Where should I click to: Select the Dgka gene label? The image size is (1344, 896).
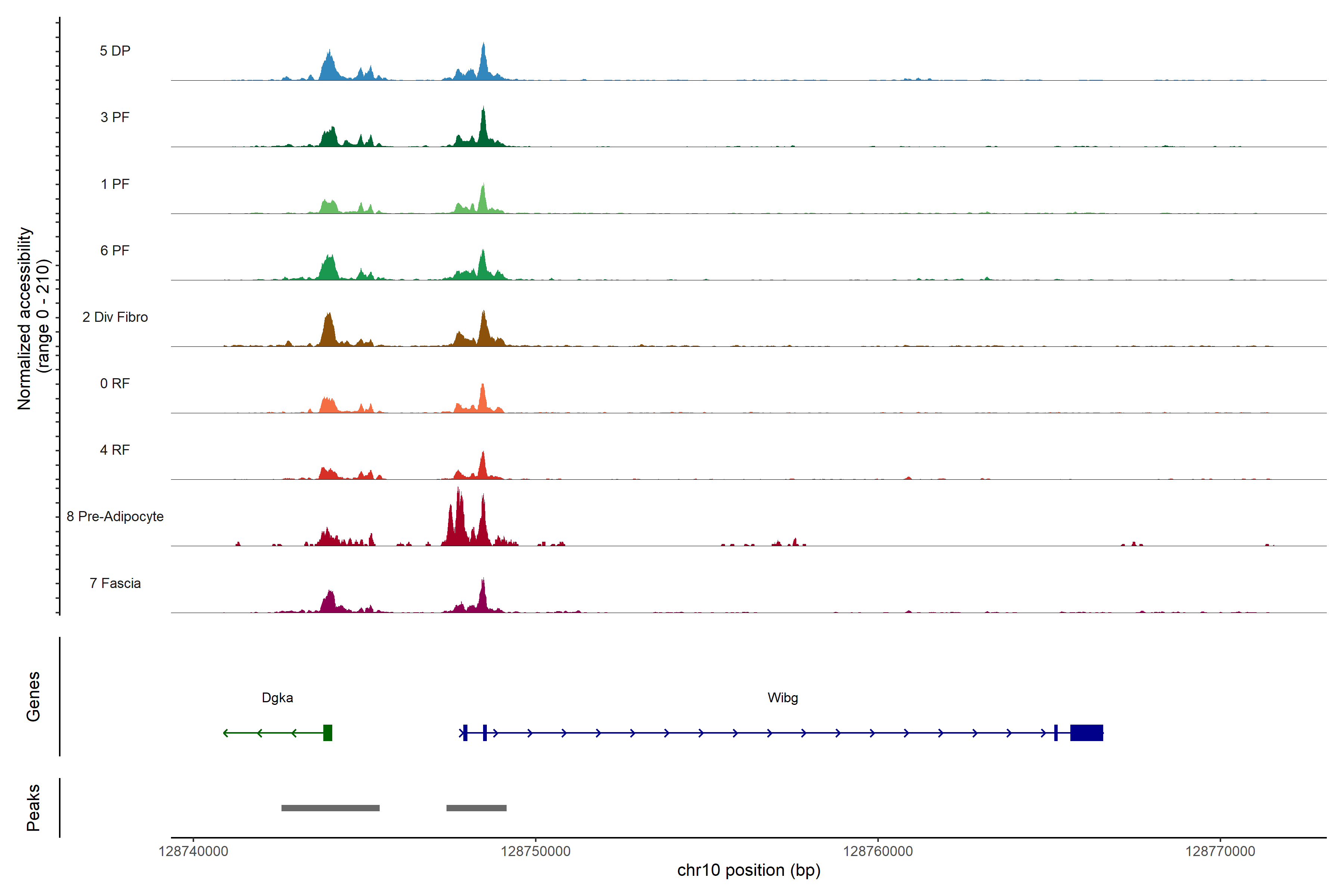point(277,698)
